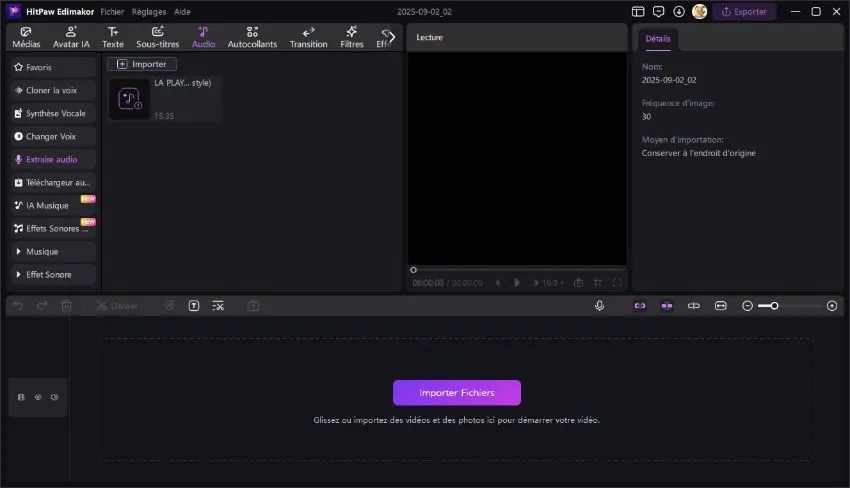This screenshot has height=488, width=850.
Task: Open the Avatar IA tab
Action: [71, 37]
